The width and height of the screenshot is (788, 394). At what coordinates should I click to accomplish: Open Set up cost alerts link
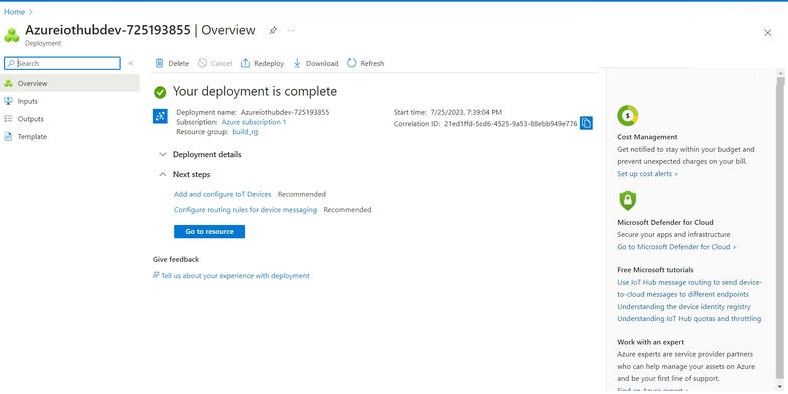pos(647,174)
